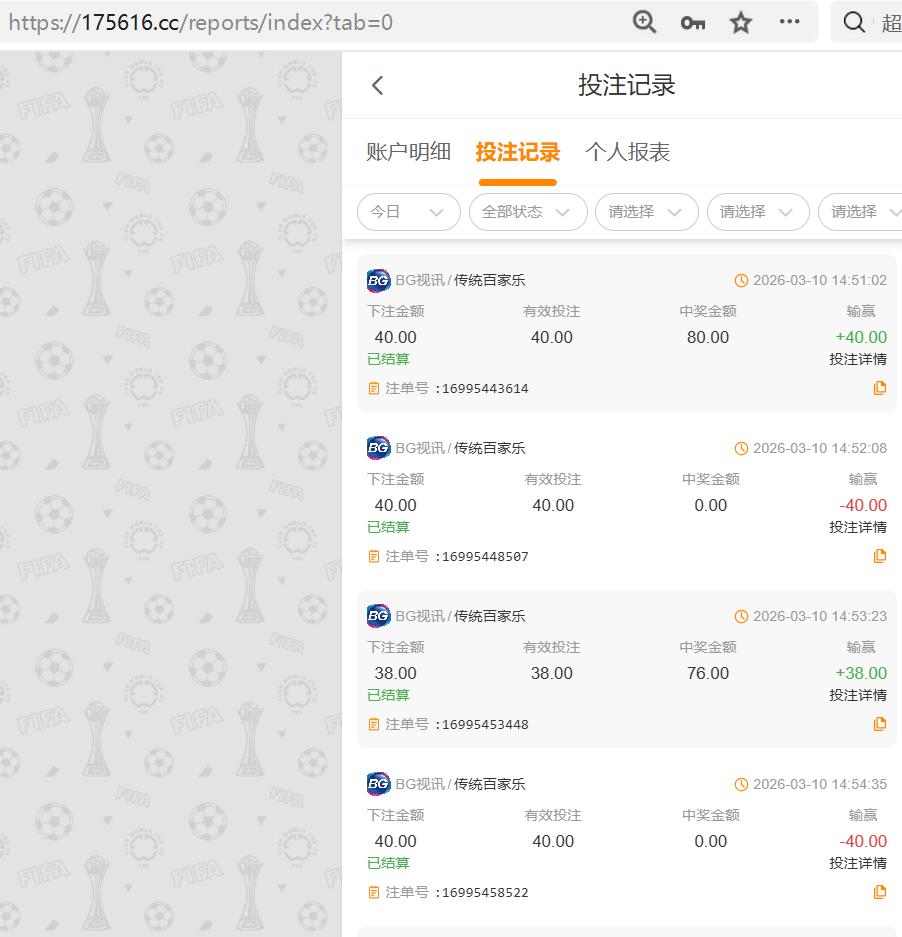Expand the first 请选择 filter dropdown
The height and width of the screenshot is (937, 902).
pyautogui.click(x=646, y=212)
